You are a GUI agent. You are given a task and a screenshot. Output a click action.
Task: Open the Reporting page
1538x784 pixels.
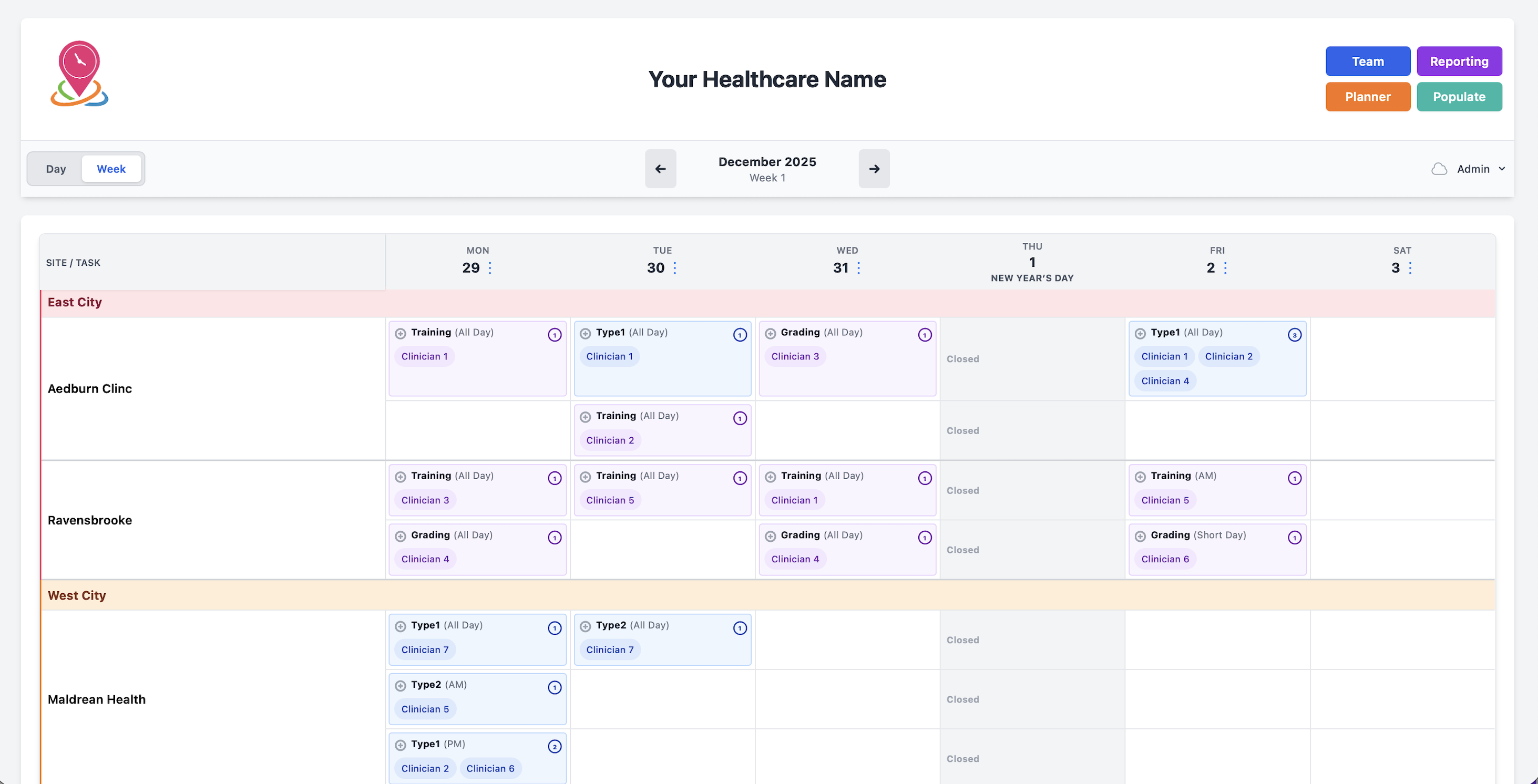(1459, 61)
